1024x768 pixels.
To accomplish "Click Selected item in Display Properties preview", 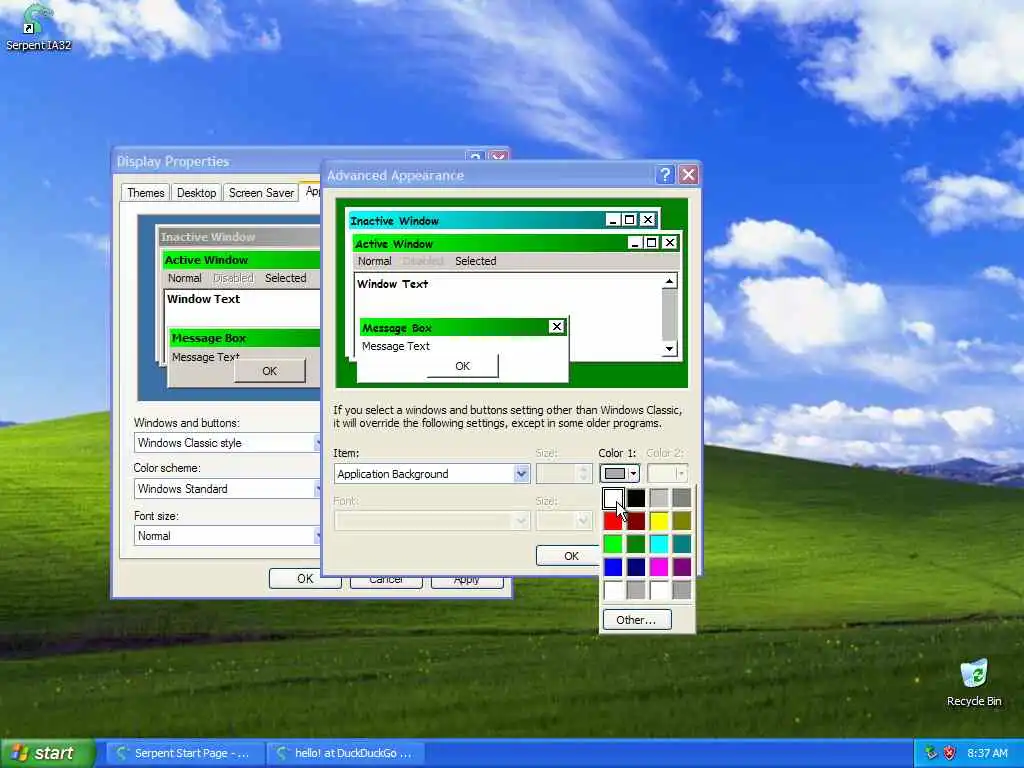I will (285, 278).
